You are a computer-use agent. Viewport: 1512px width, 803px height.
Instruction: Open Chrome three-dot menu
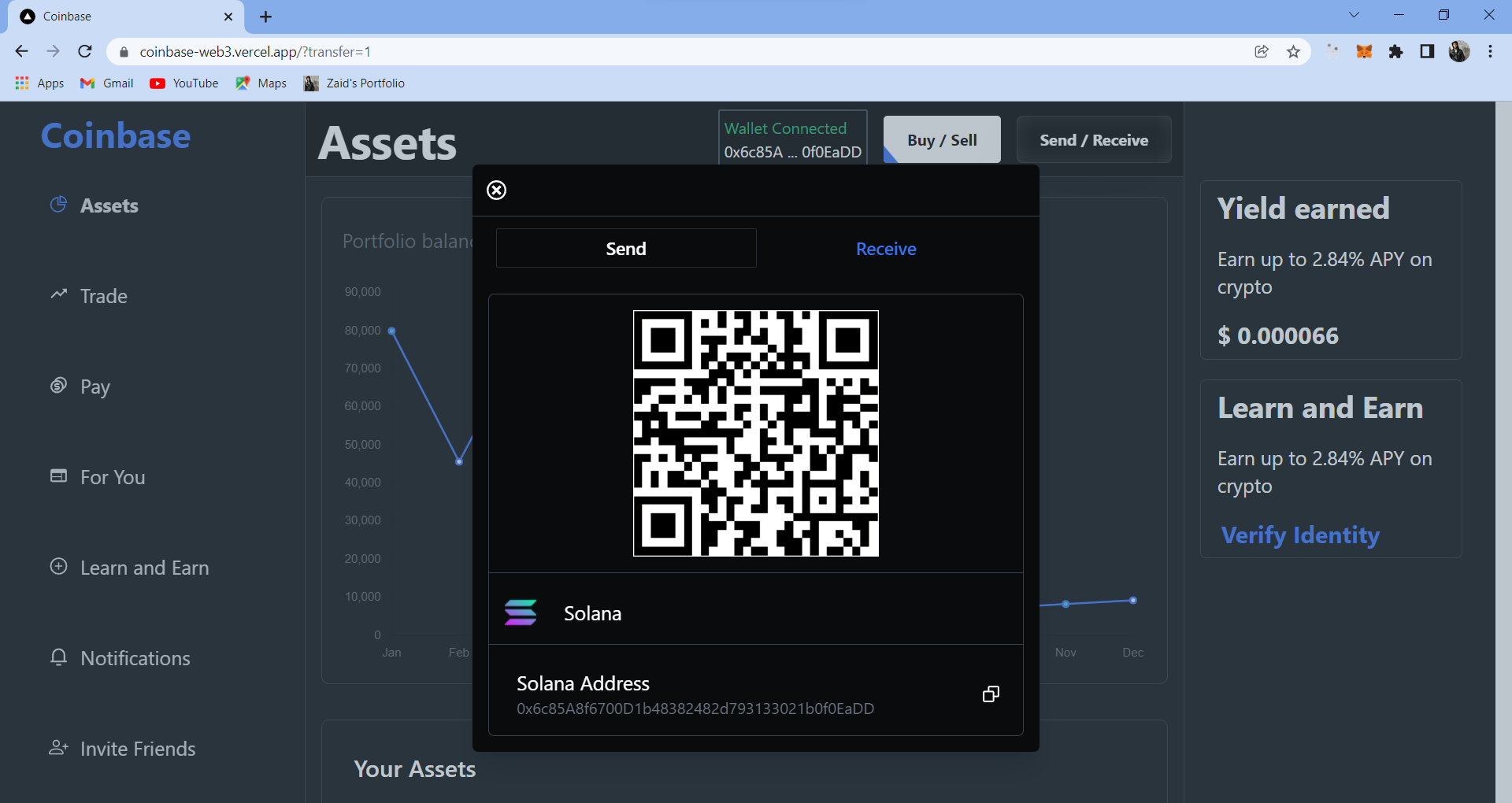1490,51
